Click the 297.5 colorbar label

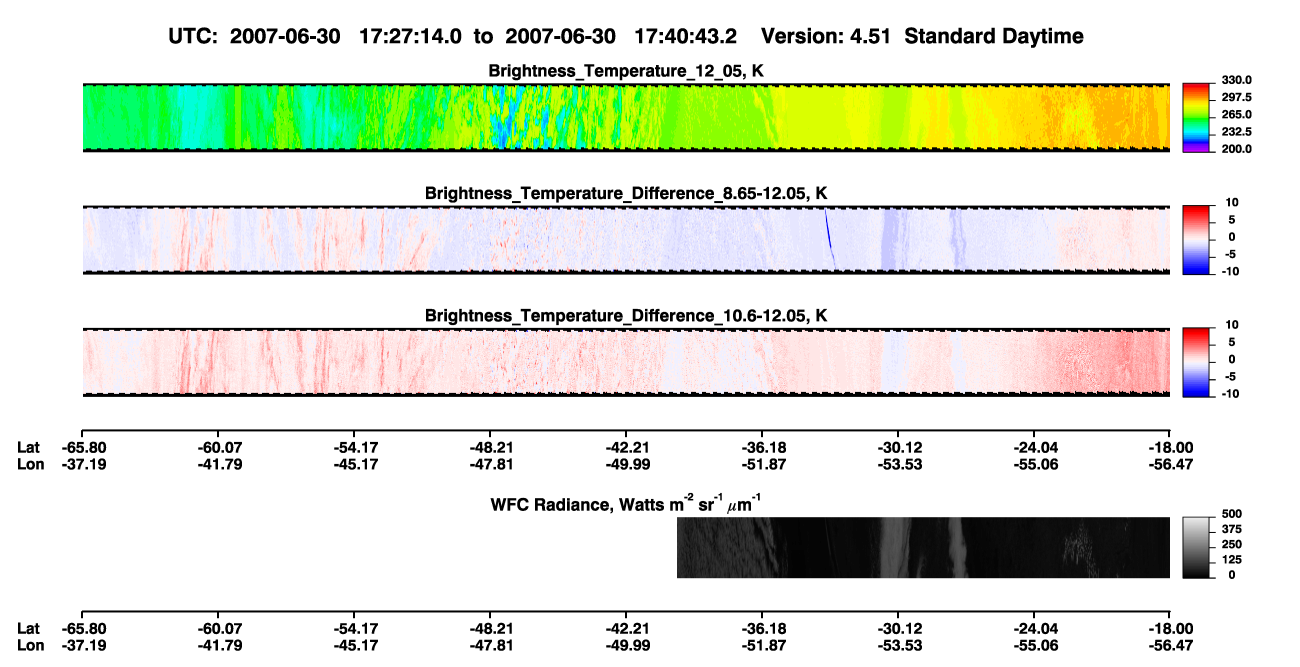coord(1236,98)
